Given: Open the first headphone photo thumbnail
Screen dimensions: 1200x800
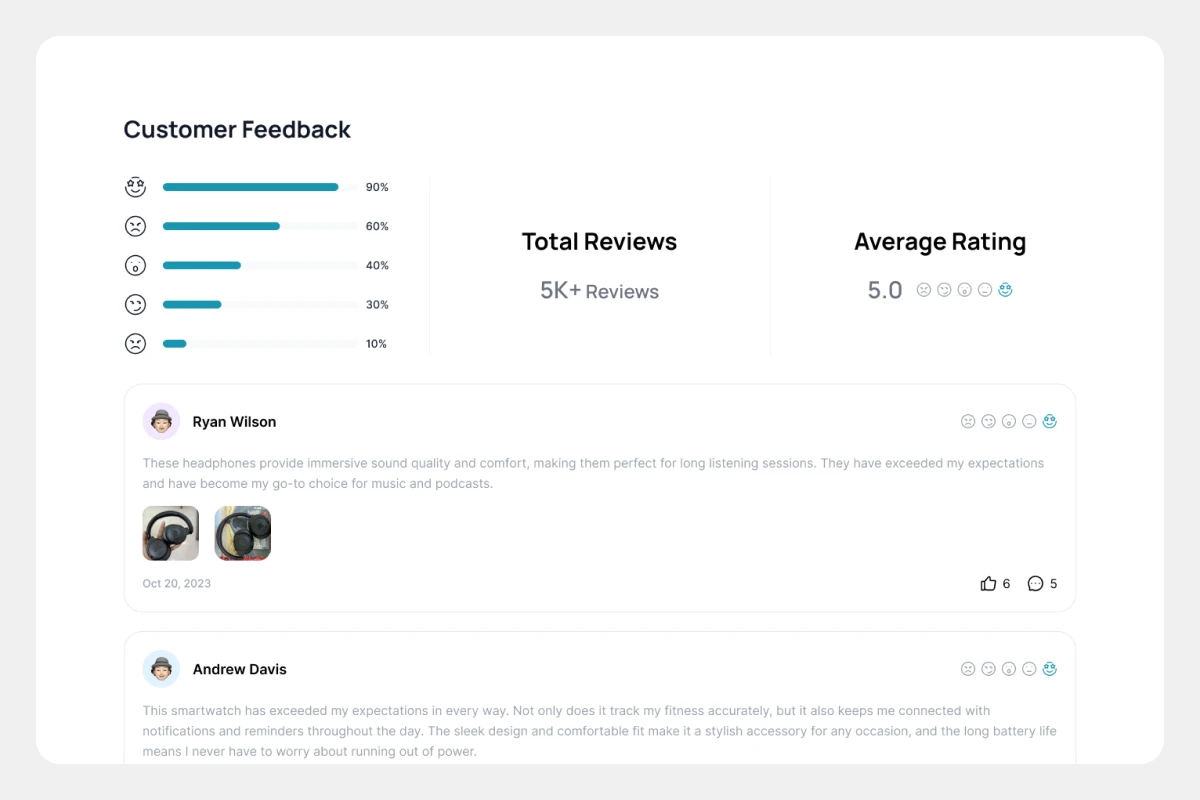Looking at the screenshot, I should coord(171,533).
